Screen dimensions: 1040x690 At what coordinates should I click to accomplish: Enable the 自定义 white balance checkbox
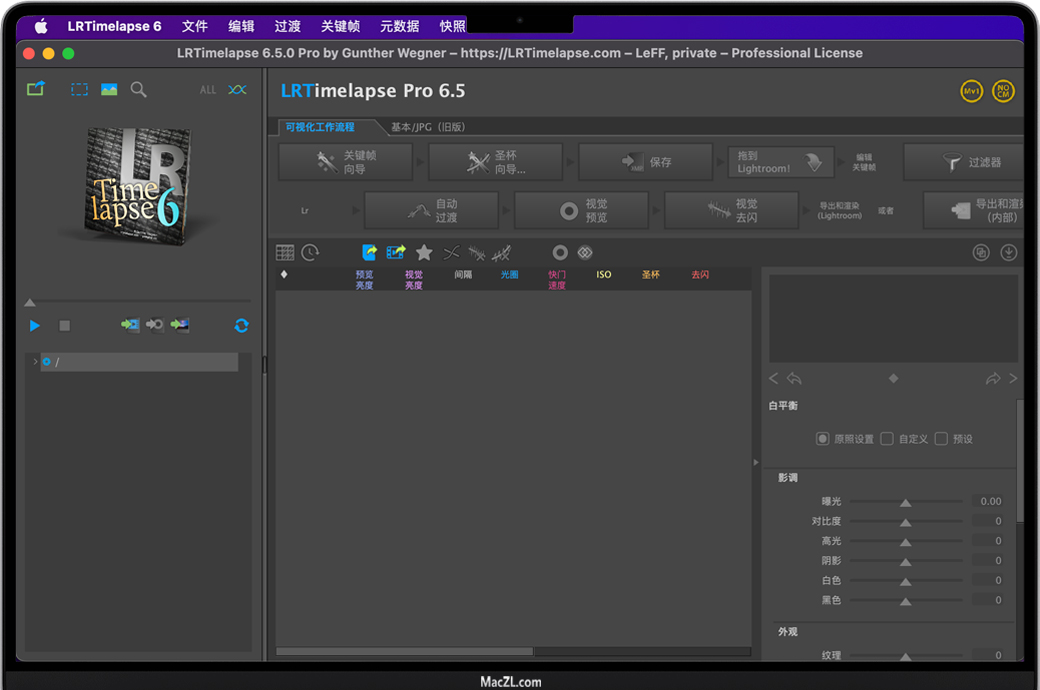click(887, 439)
